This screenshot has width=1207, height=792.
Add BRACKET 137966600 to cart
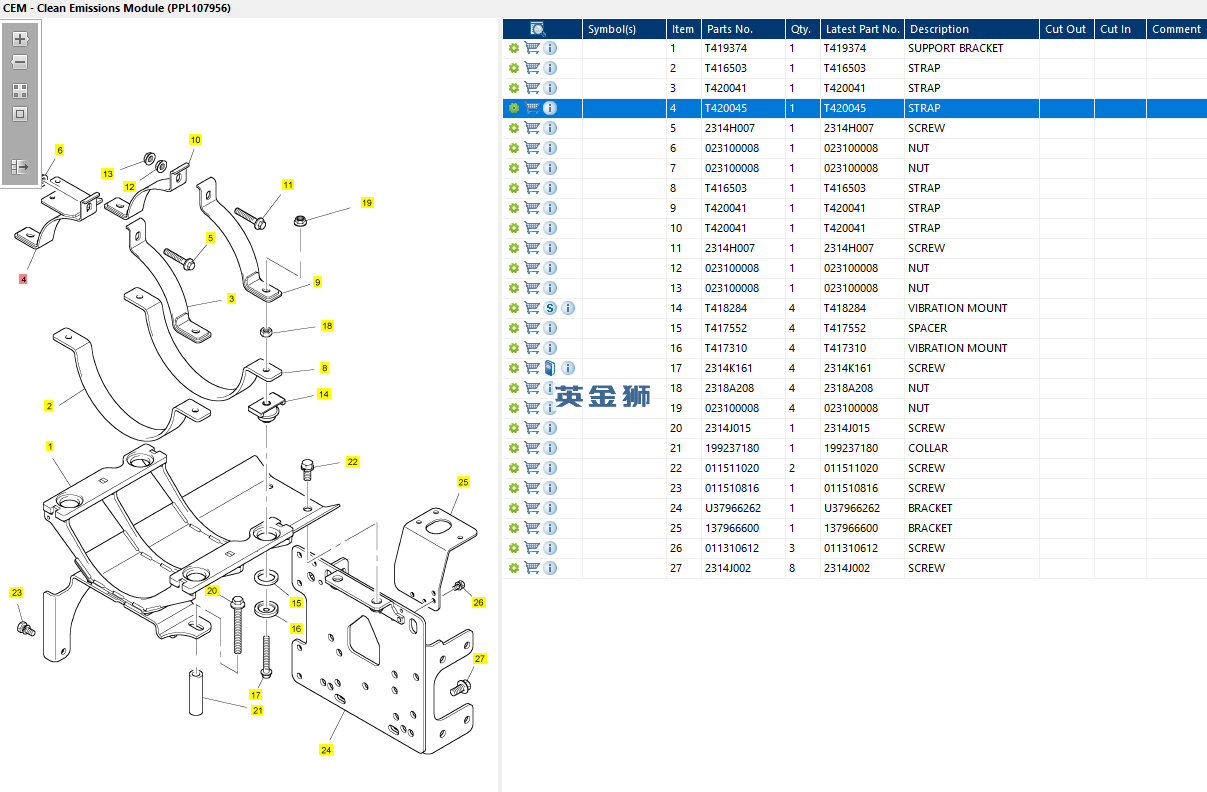pos(532,528)
